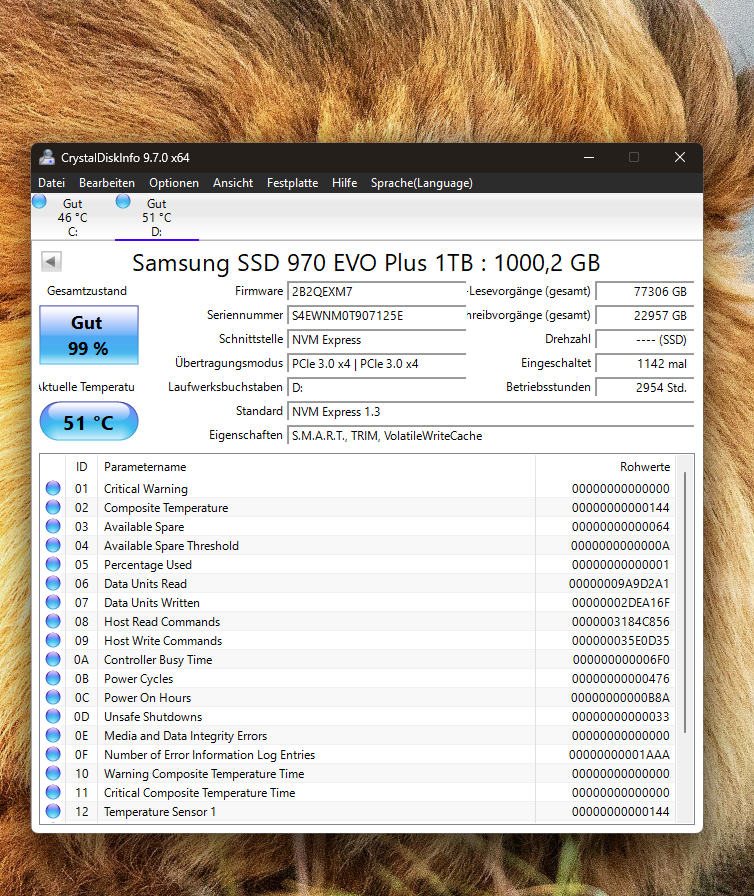Viewport: 754px width, 896px height.
Task: Click the Parametername column header
Action: pos(316,467)
